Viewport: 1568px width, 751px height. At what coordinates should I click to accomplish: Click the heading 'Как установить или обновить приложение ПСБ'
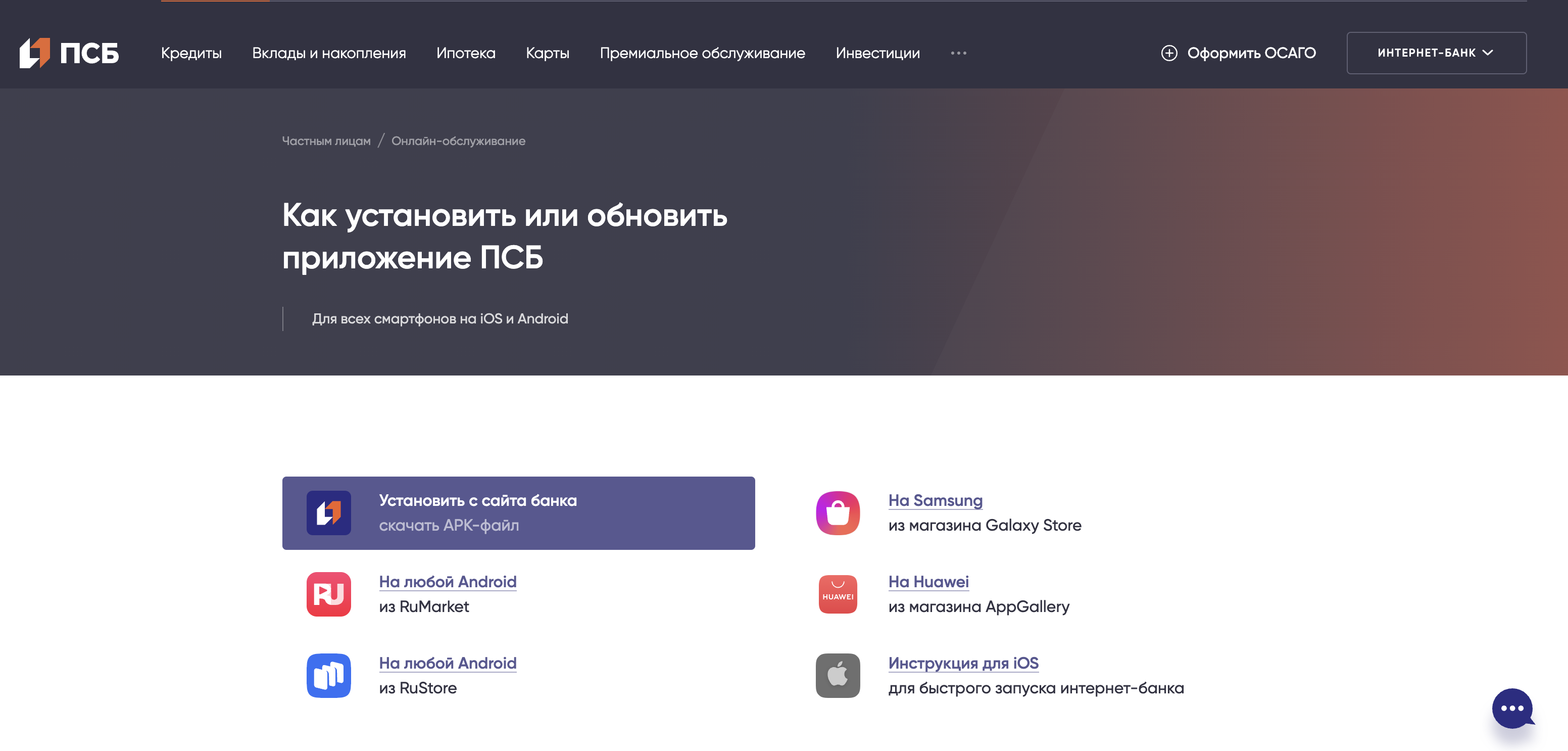pyautogui.click(x=505, y=237)
